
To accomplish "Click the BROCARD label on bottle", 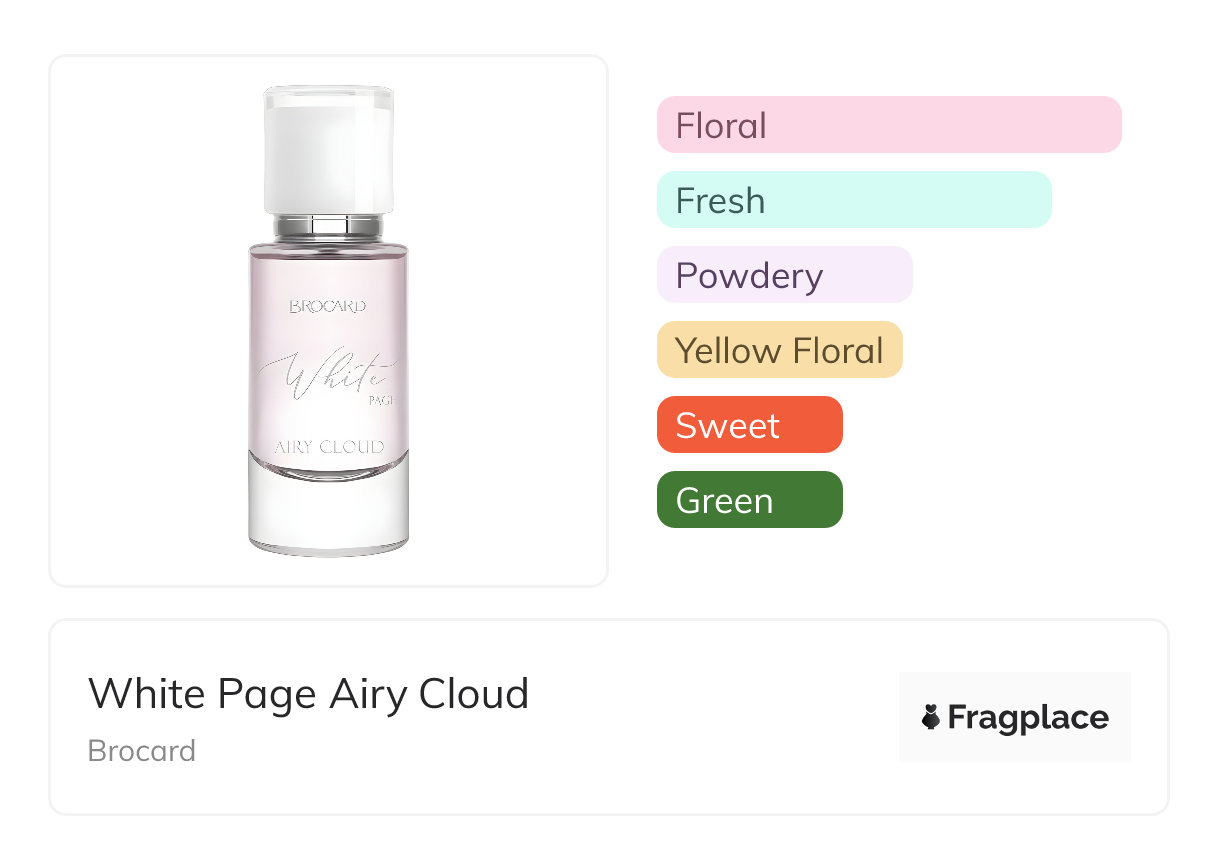I will 328,306.
